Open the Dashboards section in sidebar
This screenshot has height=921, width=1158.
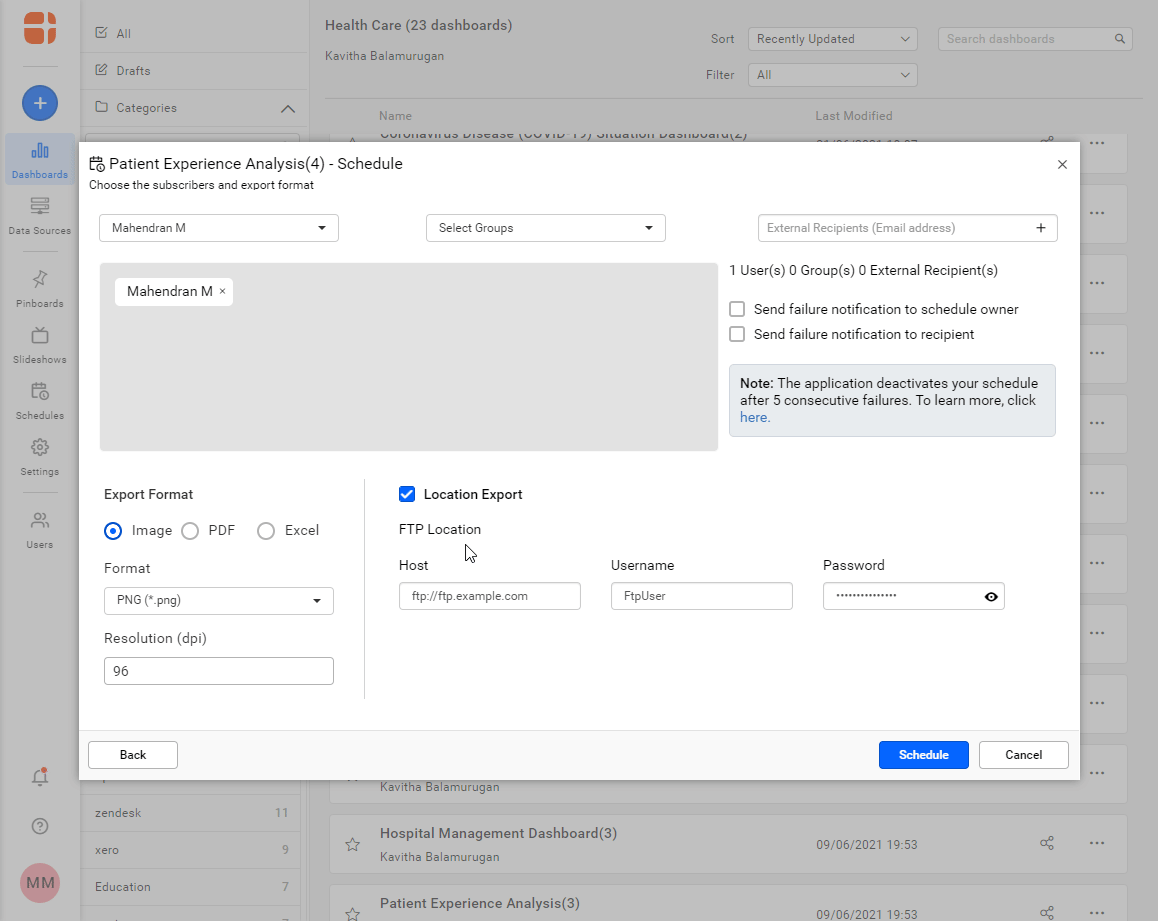tap(39, 158)
